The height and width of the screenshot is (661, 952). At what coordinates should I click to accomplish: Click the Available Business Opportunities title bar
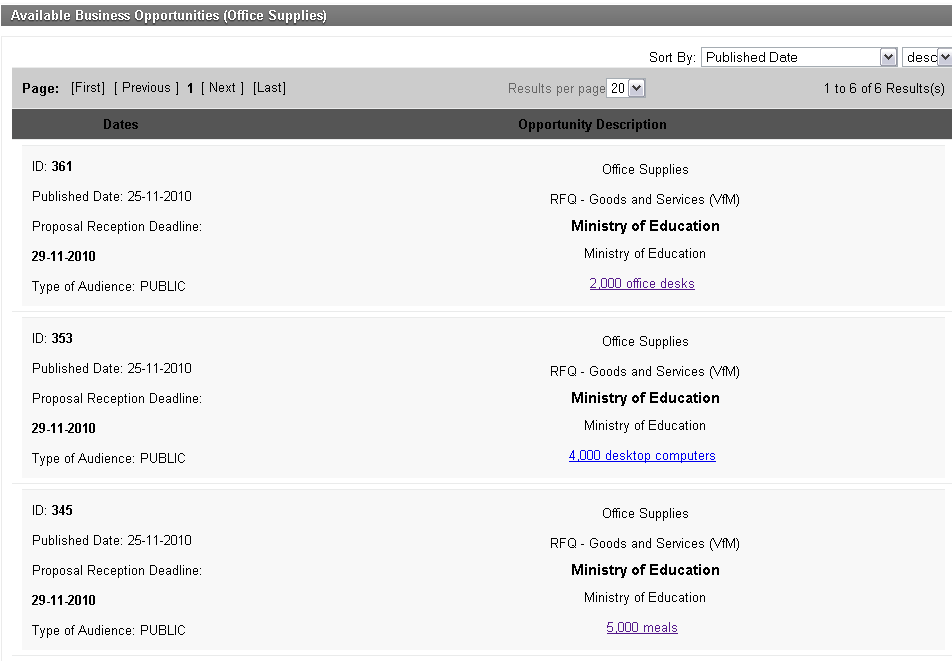tap(168, 16)
